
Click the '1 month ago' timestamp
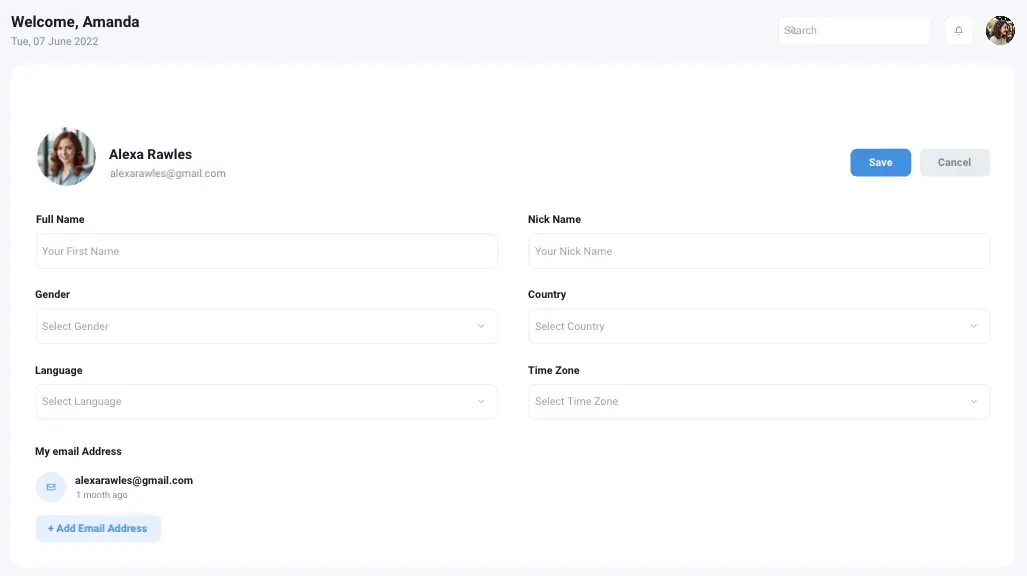[102, 495]
